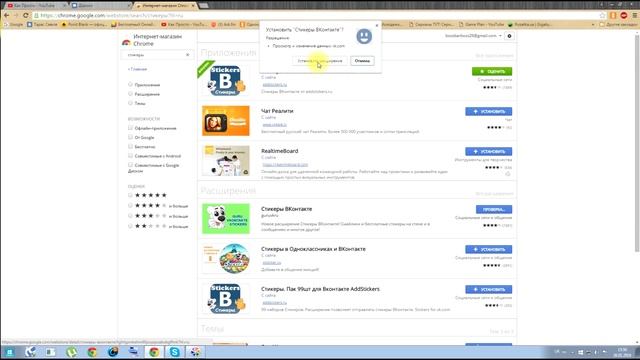Select the Интернет-магазин Chrome tab
Screen dimensions: 640x360
point(165,5)
